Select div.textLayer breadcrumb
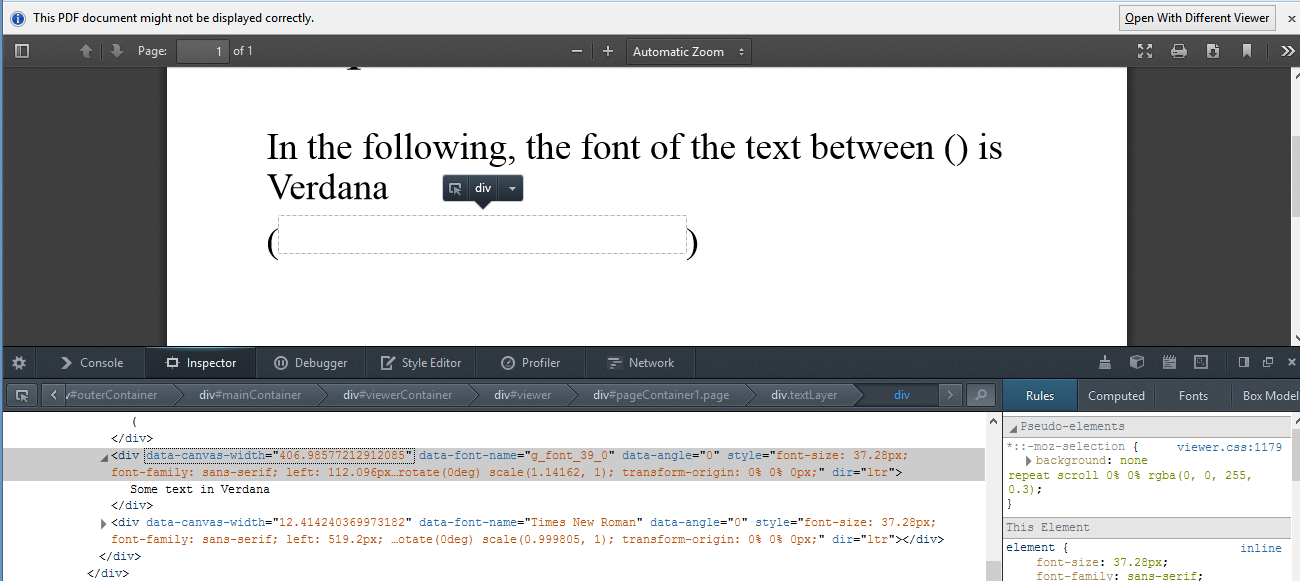 804,395
